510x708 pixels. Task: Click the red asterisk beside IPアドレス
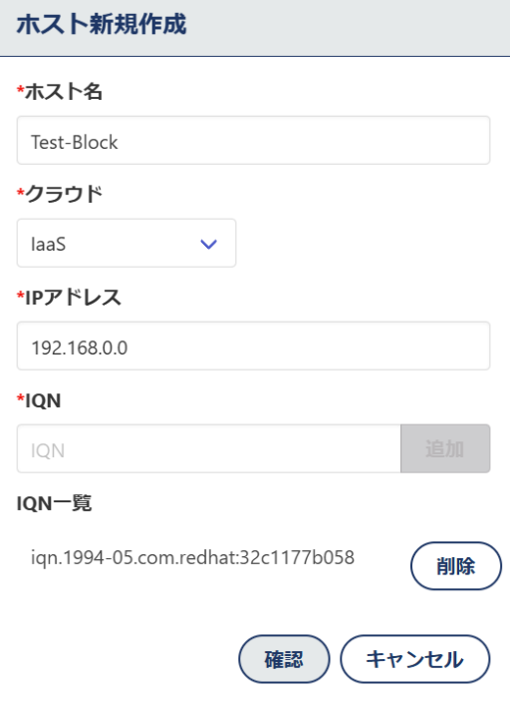[x=20, y=295]
